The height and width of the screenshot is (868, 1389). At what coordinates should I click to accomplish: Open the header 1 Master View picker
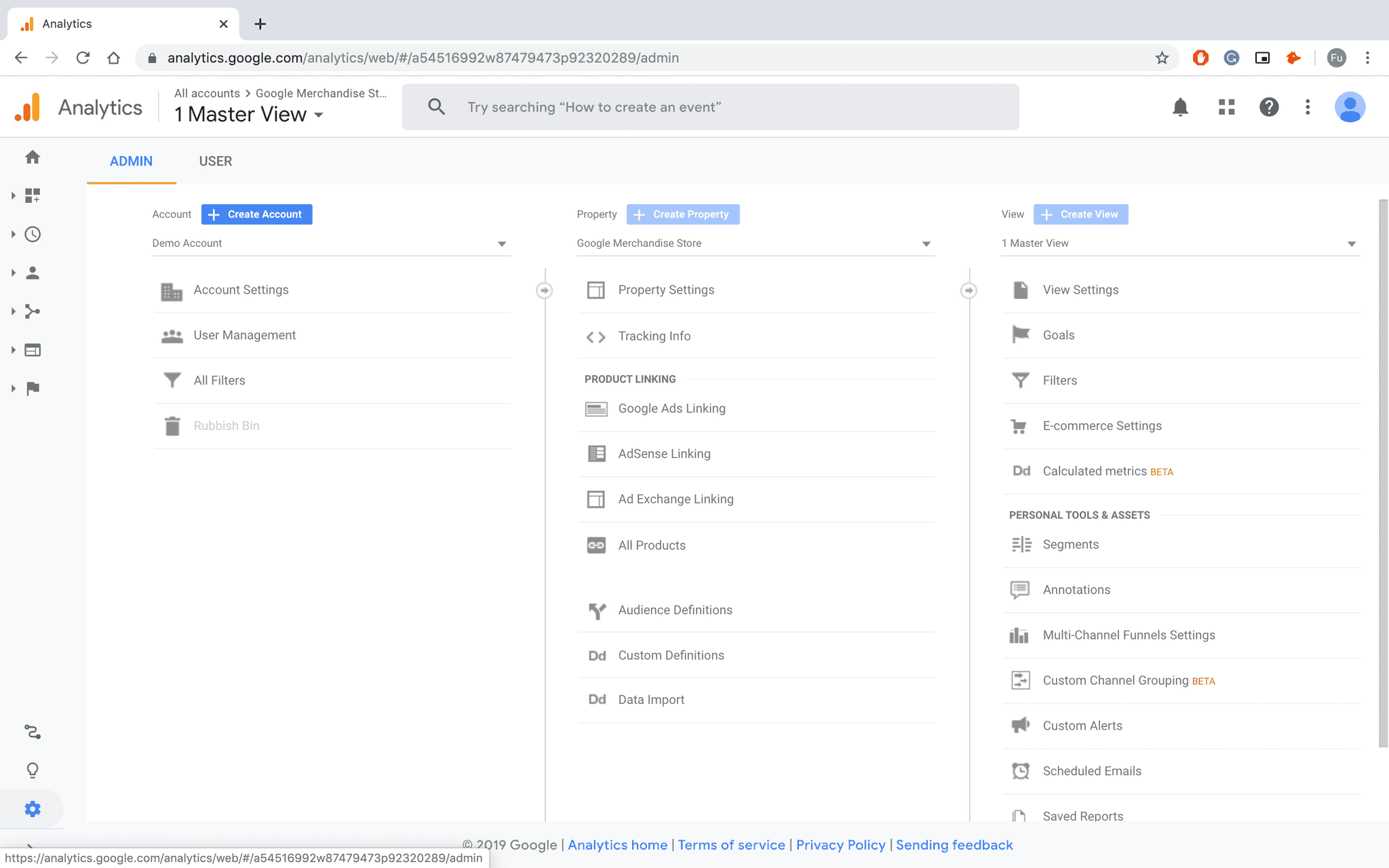pos(249,115)
